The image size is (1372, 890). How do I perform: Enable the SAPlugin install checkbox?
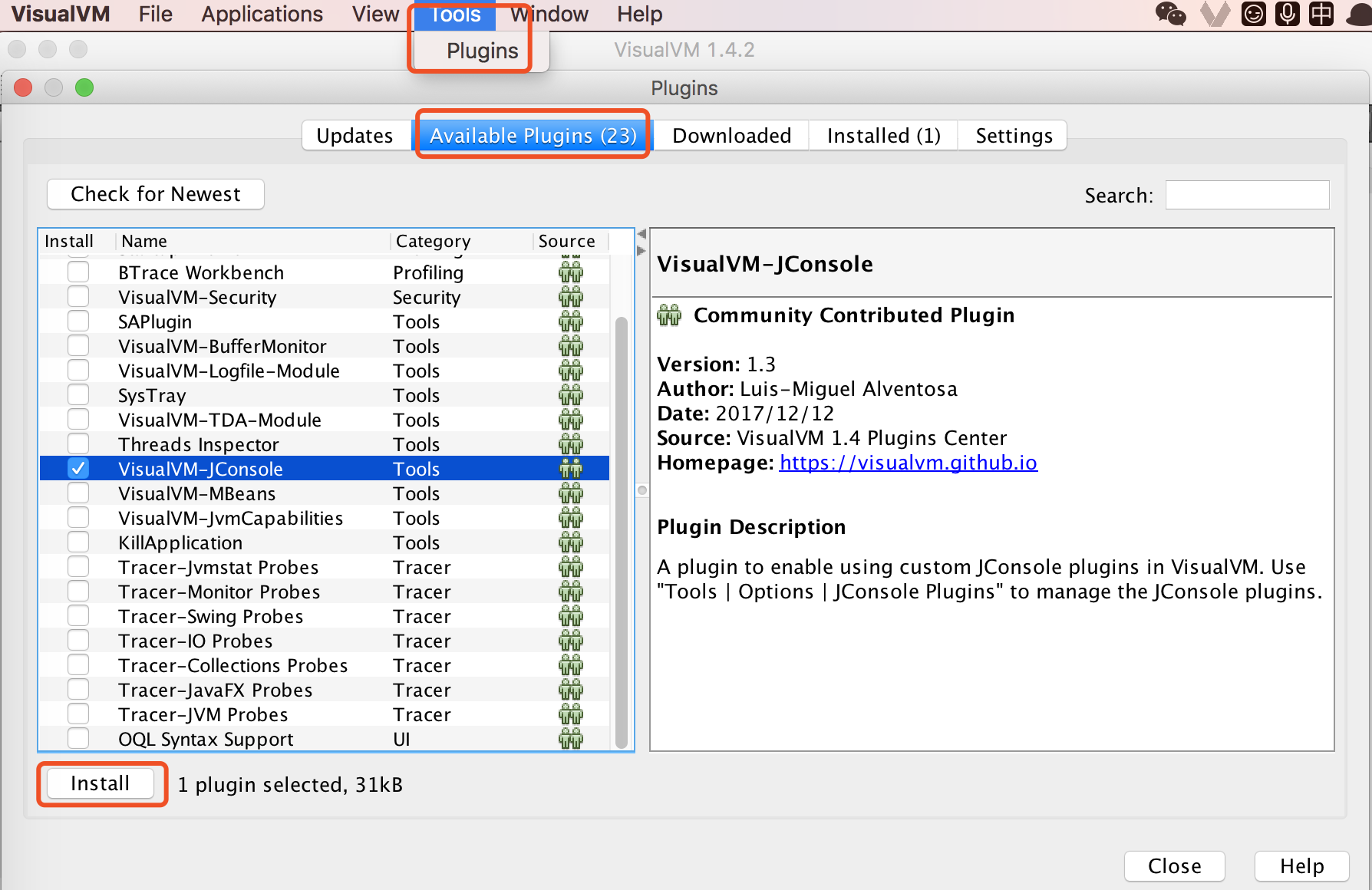78,321
